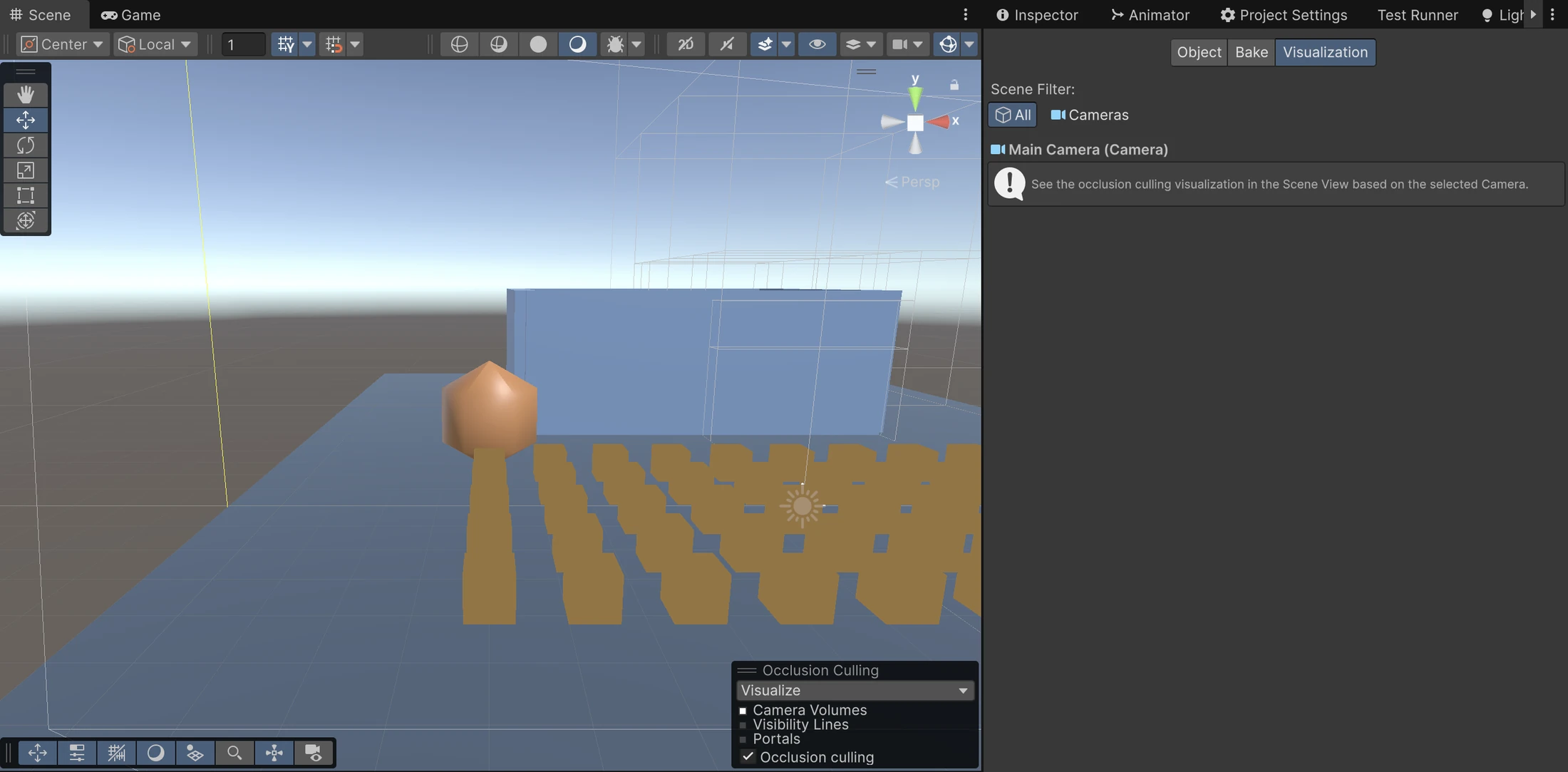Open the debug draw mode dropdown arrow
Screen dimensions: 1568x772
click(636, 44)
